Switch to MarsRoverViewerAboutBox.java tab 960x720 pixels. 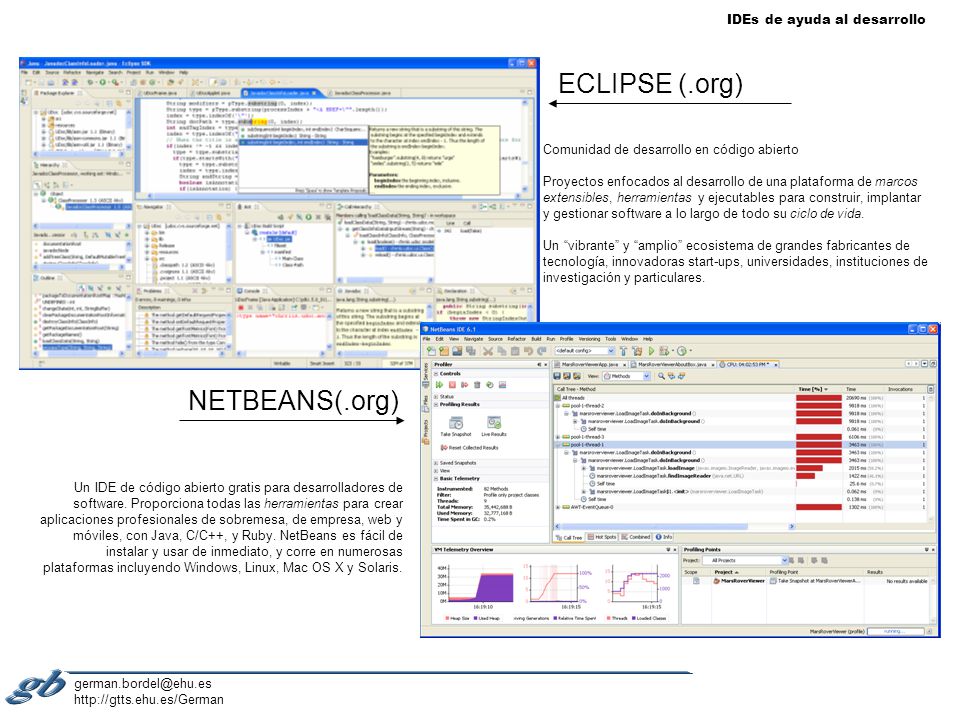(x=672, y=364)
